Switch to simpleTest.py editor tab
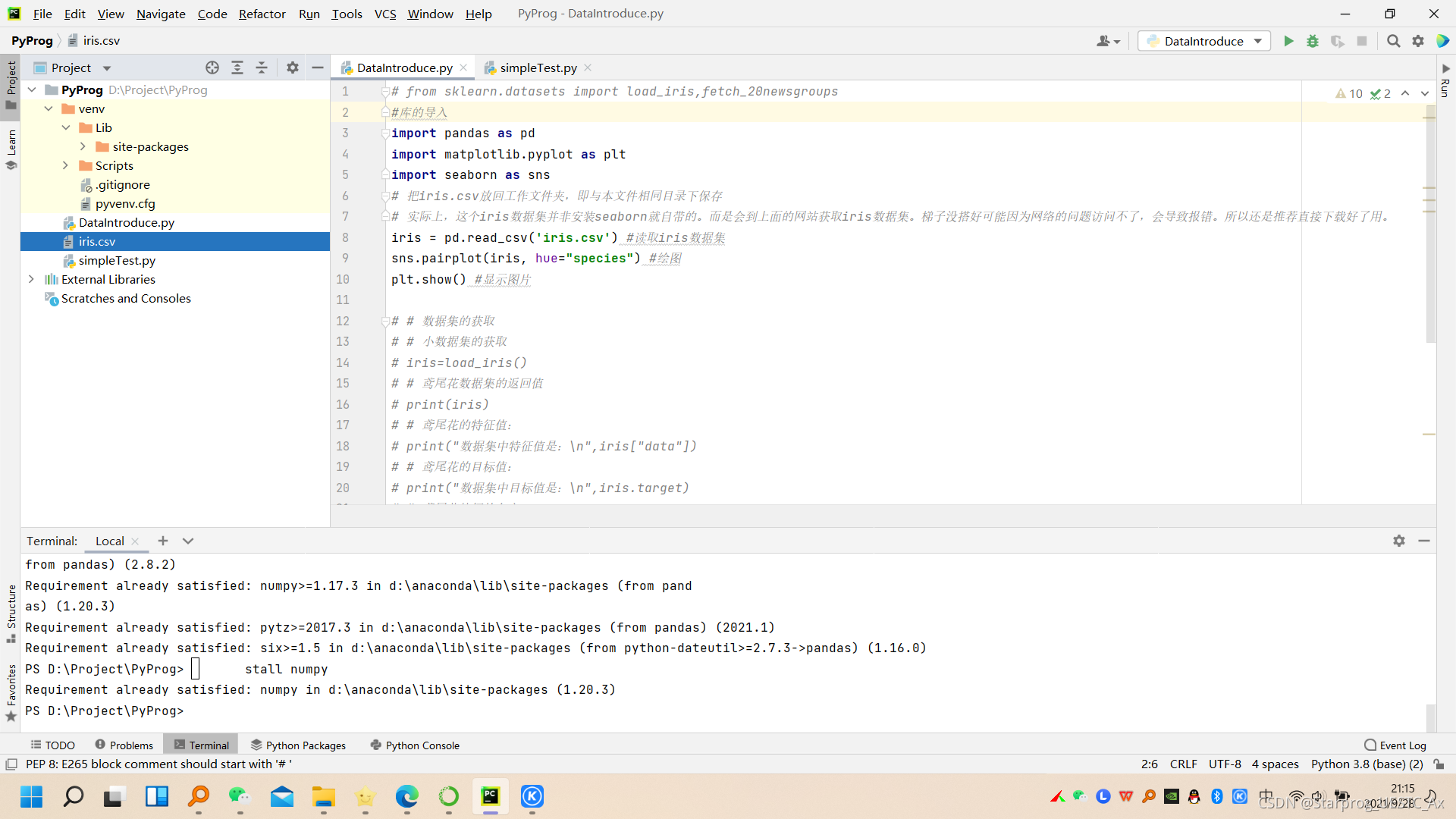The image size is (1456, 819). (538, 67)
